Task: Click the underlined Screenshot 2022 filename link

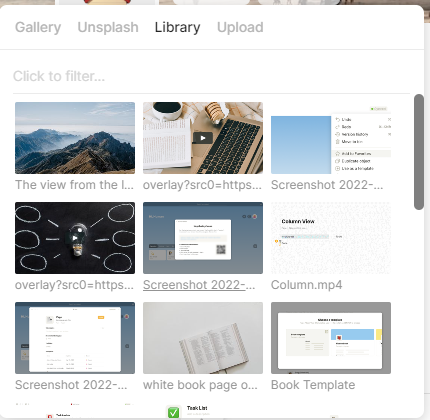Action: 199,285
